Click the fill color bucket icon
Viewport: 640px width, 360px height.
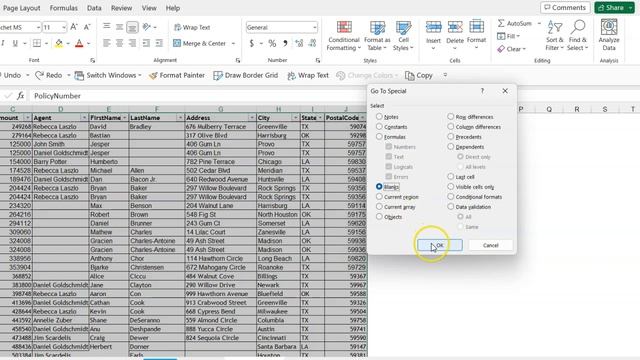(59, 43)
